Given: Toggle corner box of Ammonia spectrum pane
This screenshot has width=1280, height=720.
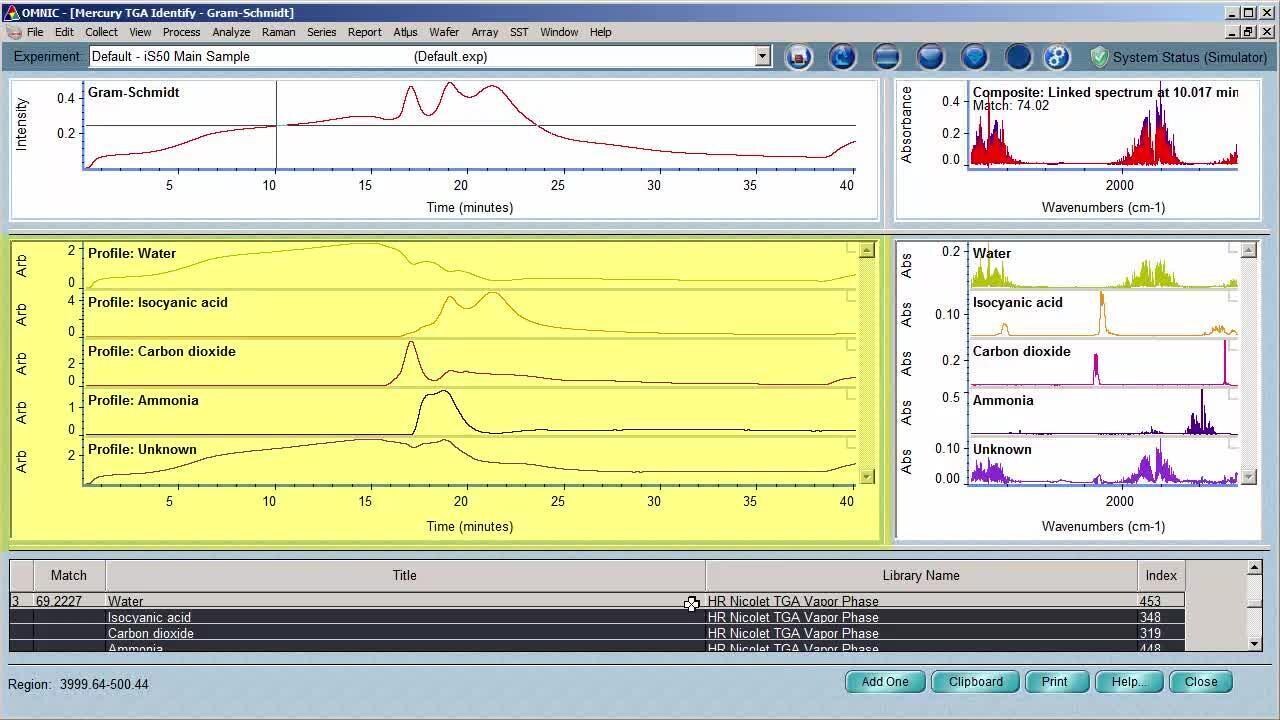Looking at the screenshot, I should (1231, 395).
